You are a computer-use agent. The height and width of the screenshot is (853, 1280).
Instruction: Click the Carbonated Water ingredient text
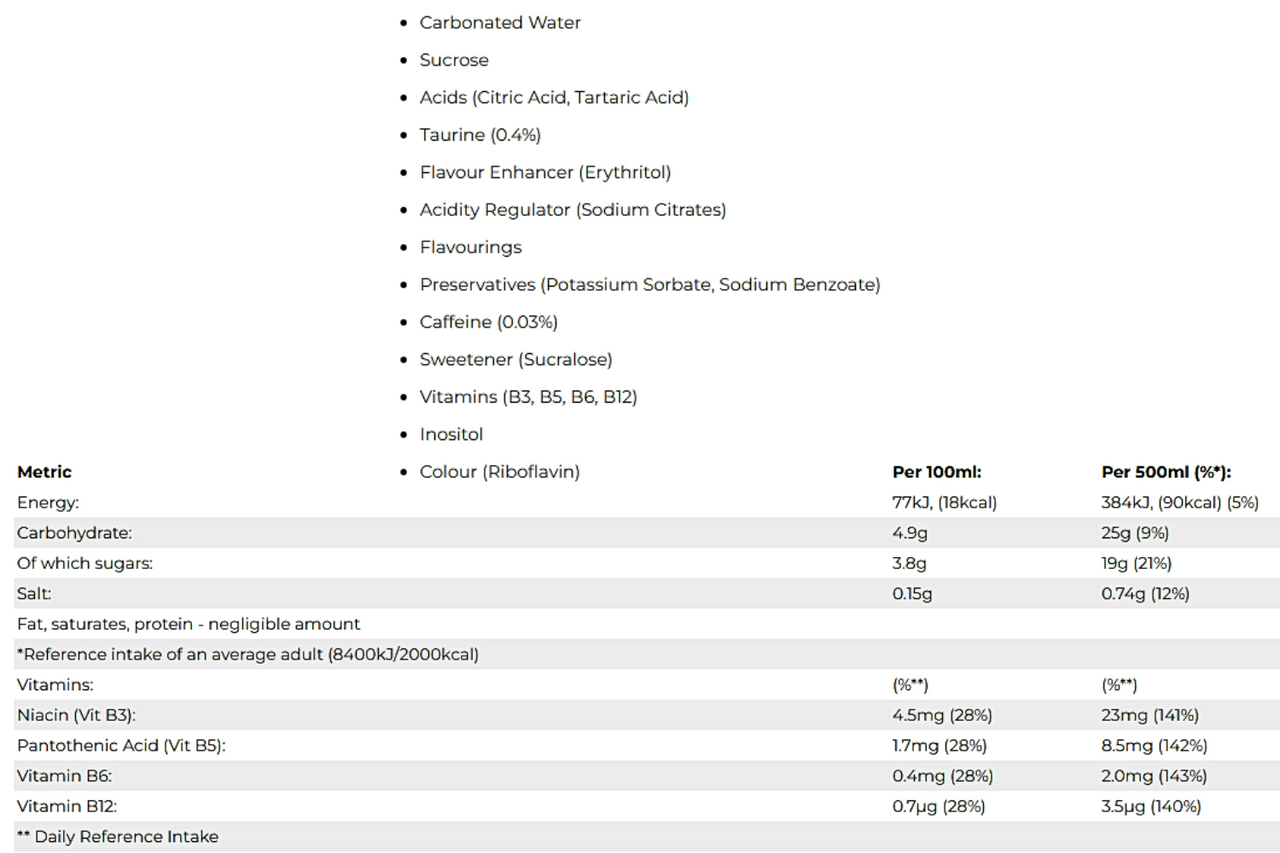pyautogui.click(x=500, y=22)
